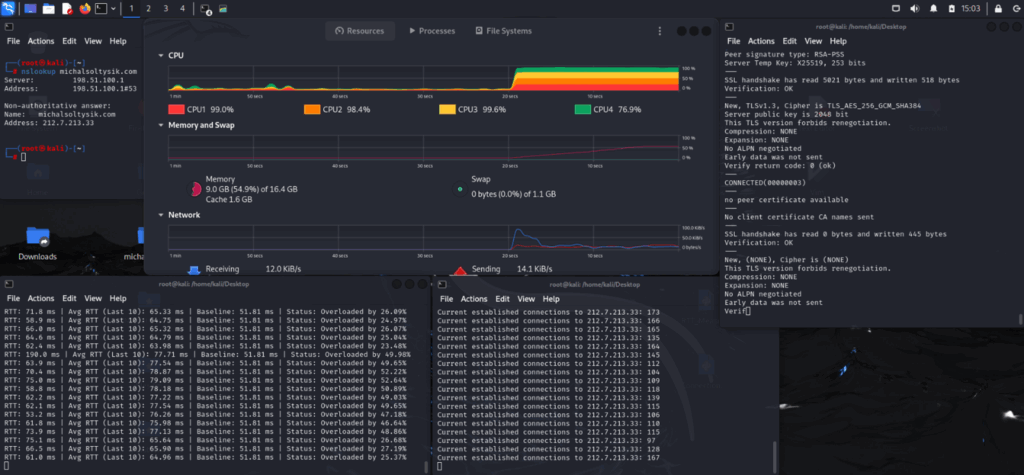Open the system monitor kebab menu
Image resolution: width=1024 pixels, height=475 pixels.
pos(660,31)
